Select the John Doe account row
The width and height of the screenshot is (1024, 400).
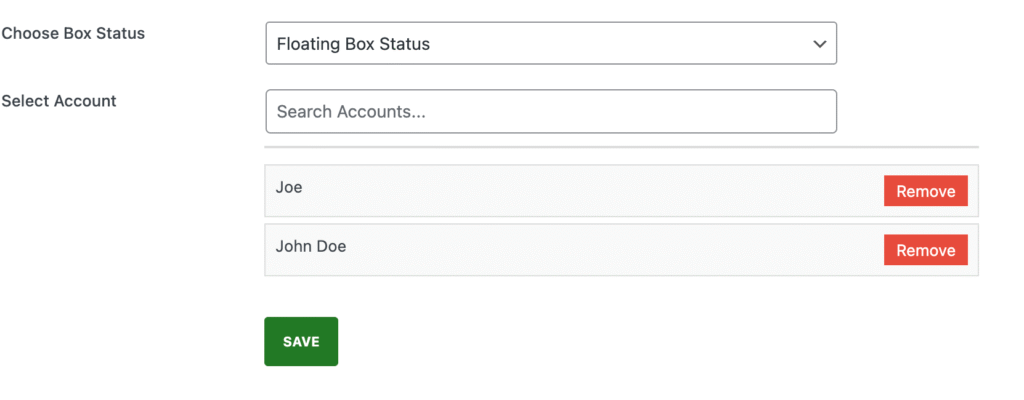pos(621,250)
